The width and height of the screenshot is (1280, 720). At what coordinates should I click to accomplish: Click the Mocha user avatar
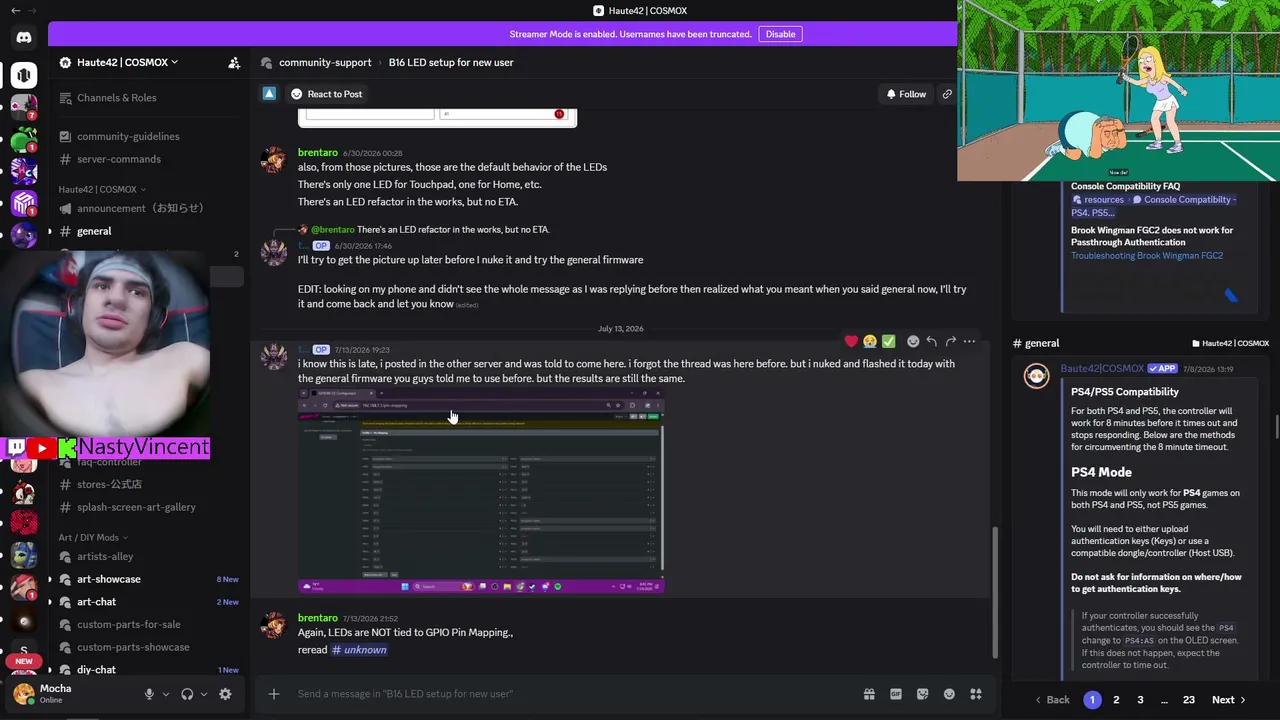tap(24, 693)
